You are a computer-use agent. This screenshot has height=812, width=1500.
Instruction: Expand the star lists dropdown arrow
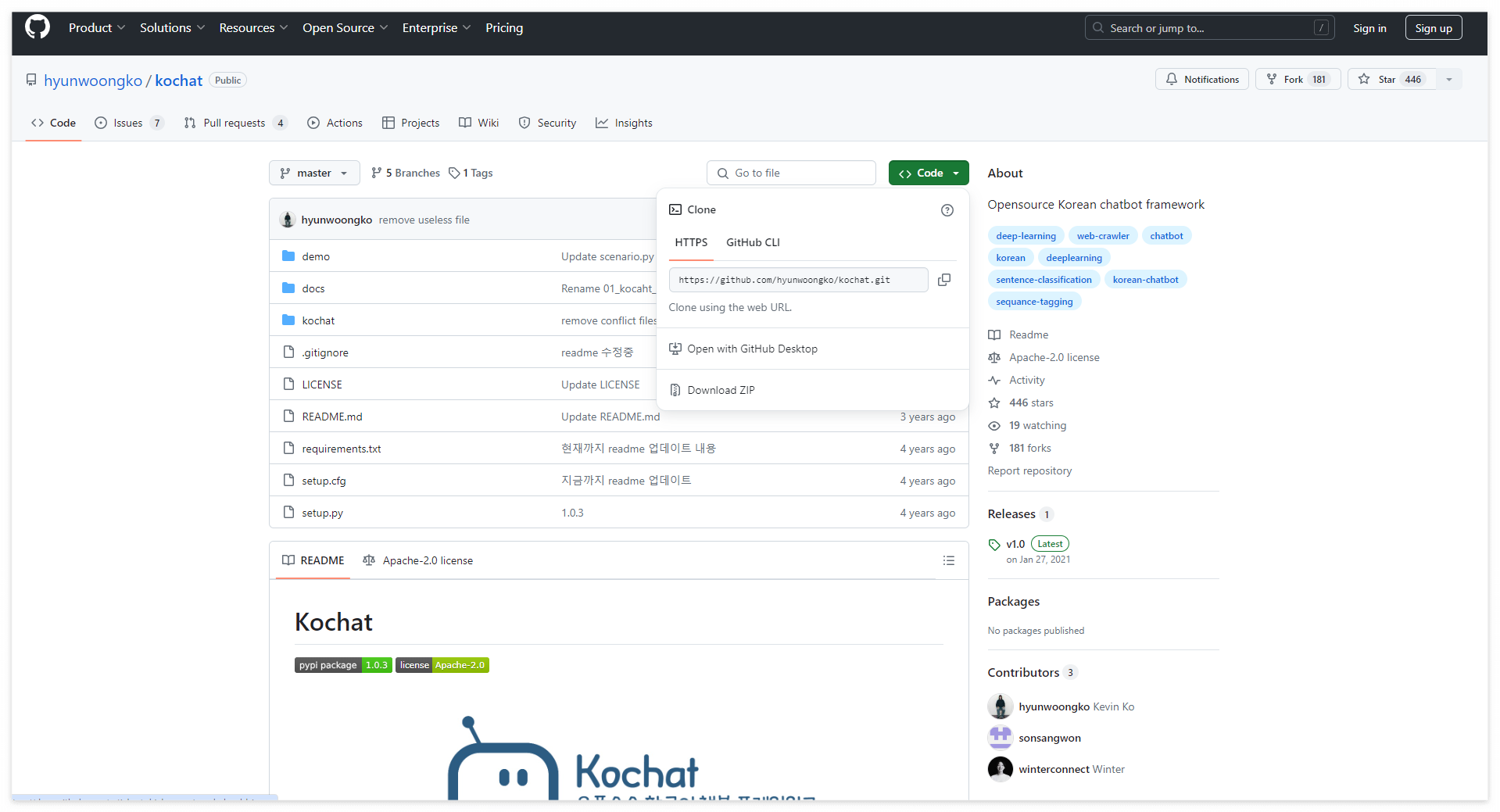pos(1449,79)
